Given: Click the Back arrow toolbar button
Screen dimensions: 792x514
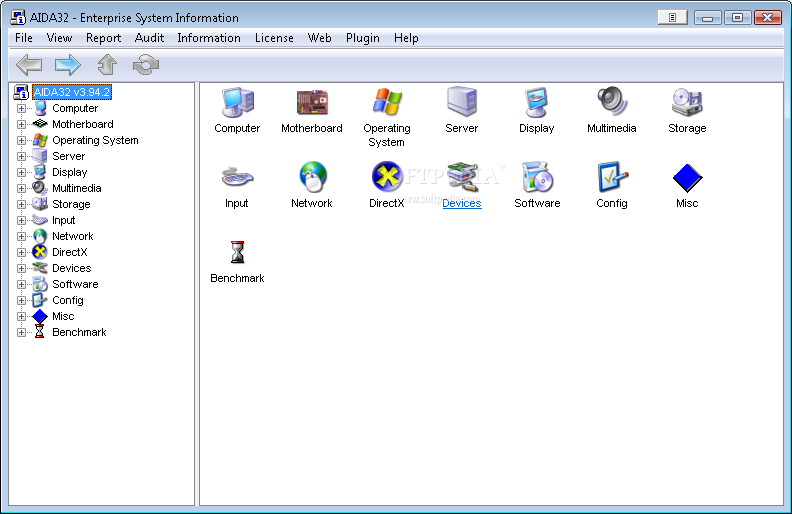Looking at the screenshot, I should click(29, 65).
